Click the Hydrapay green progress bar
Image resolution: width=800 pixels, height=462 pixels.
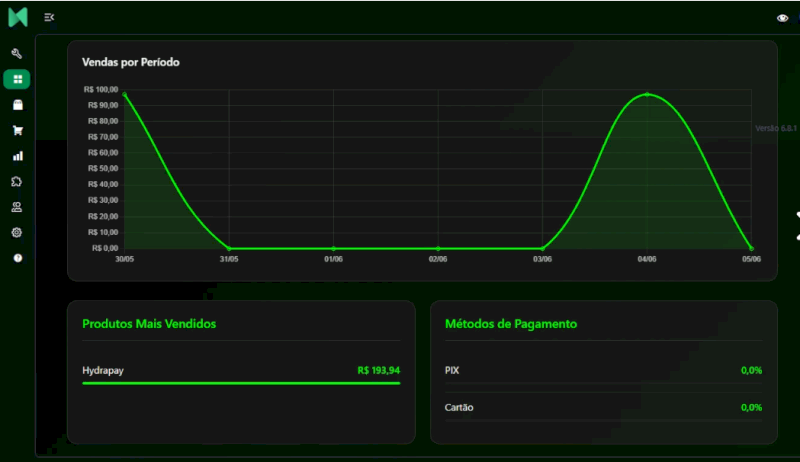(241, 383)
